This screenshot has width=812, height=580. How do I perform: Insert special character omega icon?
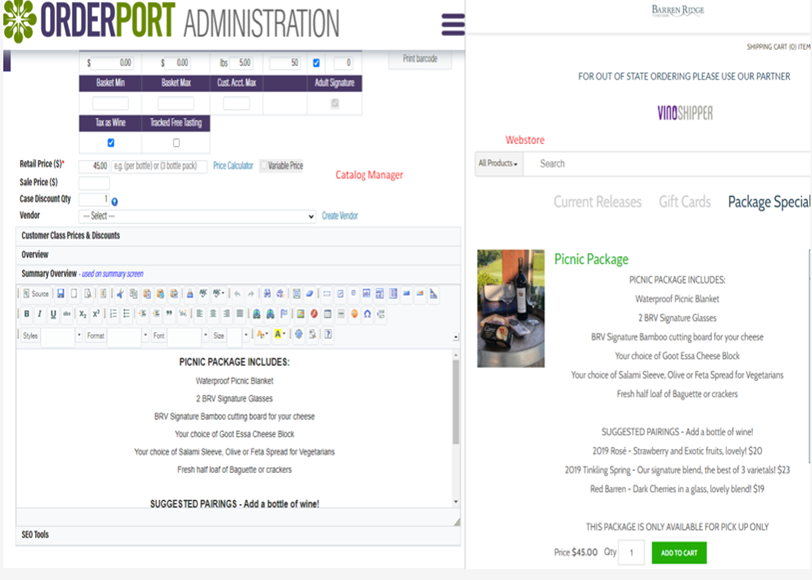[367, 313]
